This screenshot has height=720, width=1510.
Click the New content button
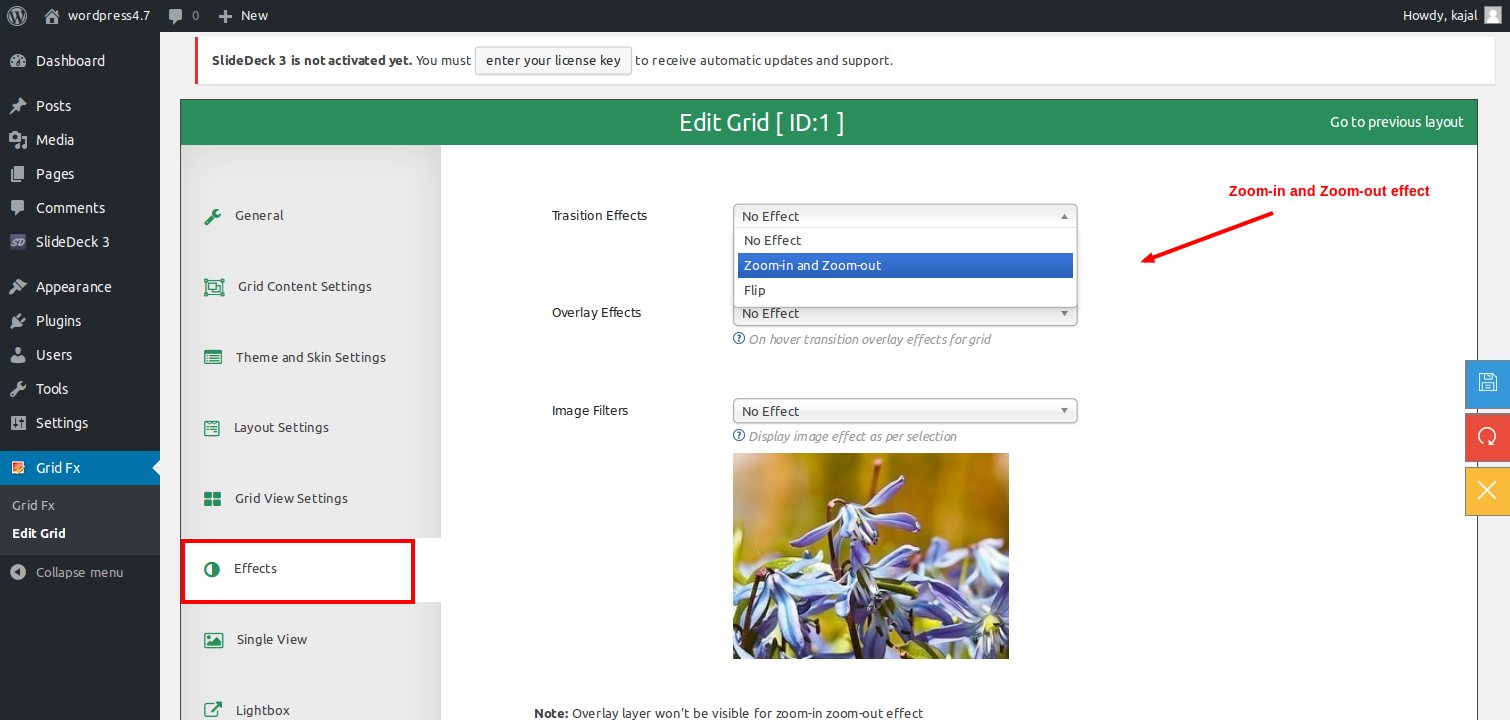[243, 15]
